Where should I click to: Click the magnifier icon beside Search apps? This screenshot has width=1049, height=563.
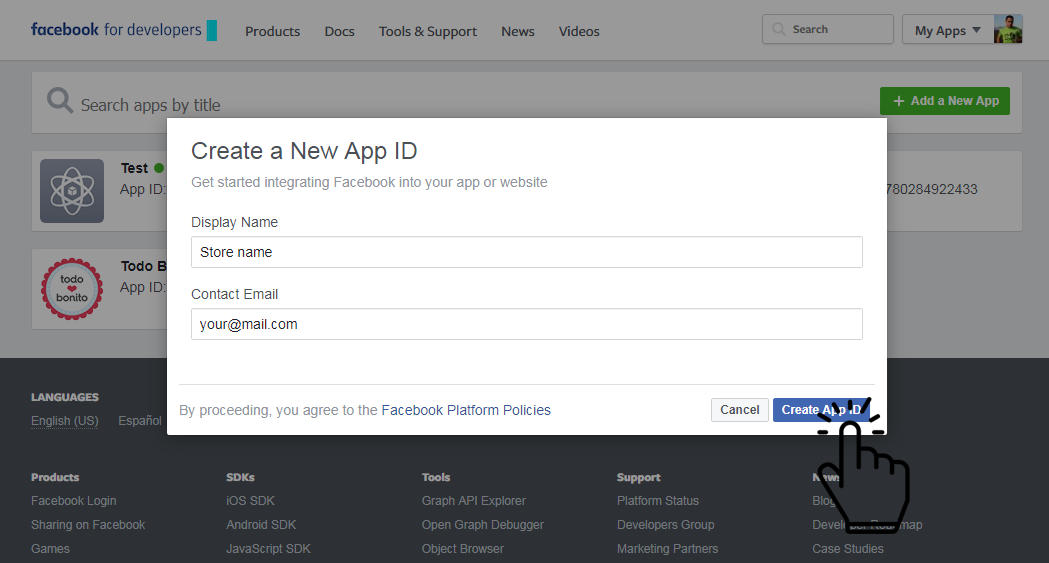click(60, 101)
